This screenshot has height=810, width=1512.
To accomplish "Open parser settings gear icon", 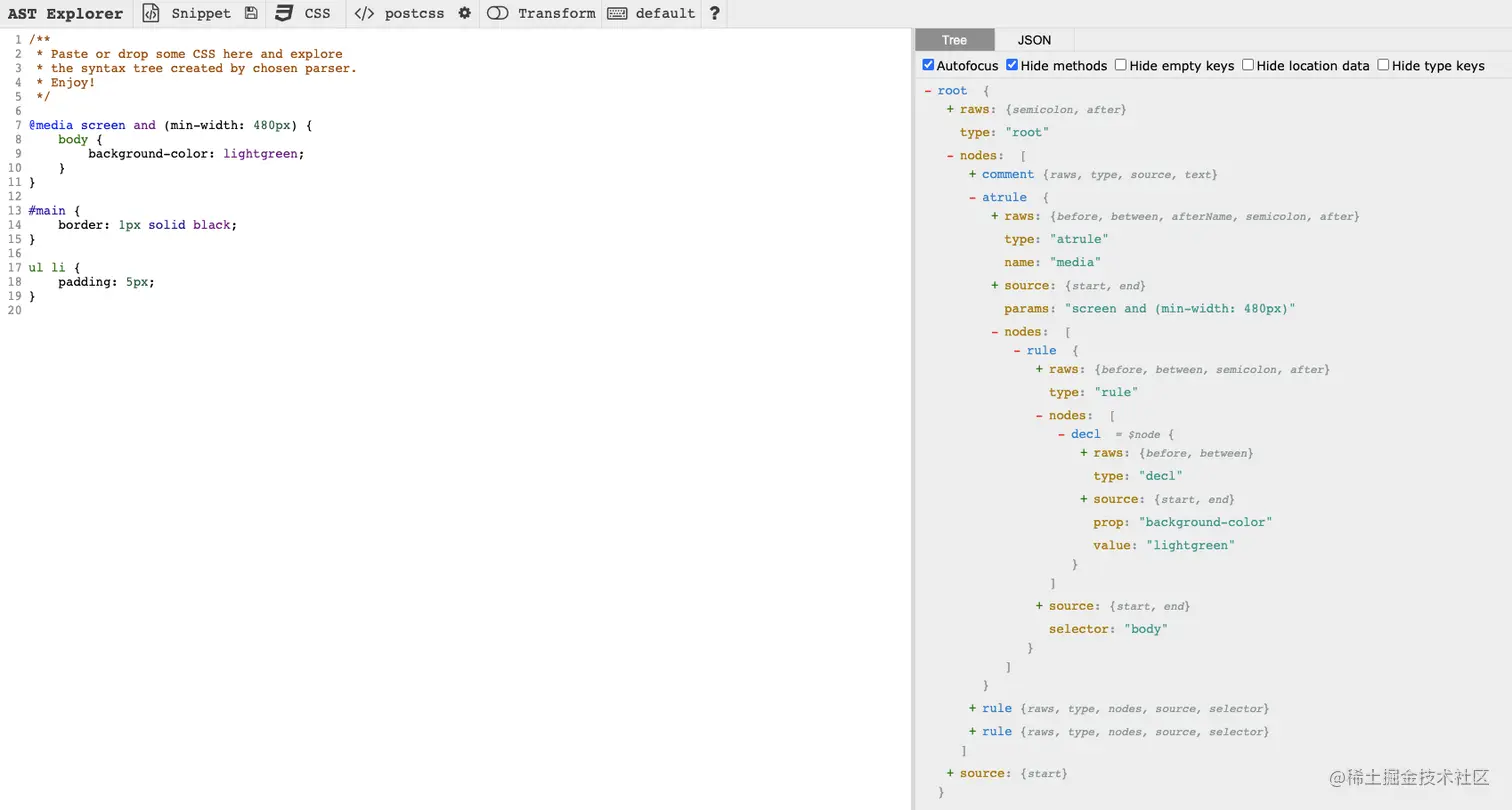I will coord(465,13).
